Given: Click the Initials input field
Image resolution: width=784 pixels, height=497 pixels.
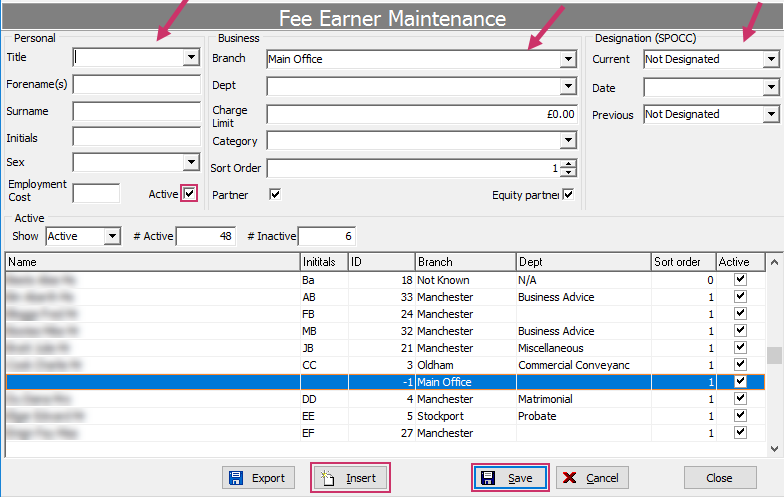Looking at the screenshot, I should click(136, 136).
